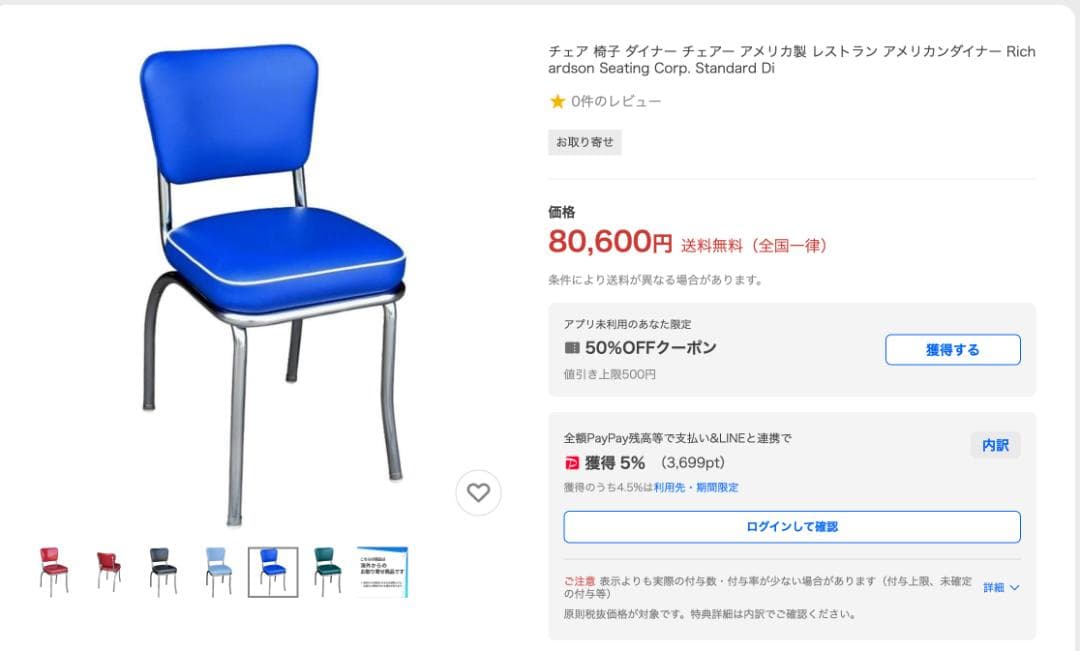Select the currently highlighted blue chair thumbnail
Image resolution: width=1080 pixels, height=651 pixels.
click(273, 570)
